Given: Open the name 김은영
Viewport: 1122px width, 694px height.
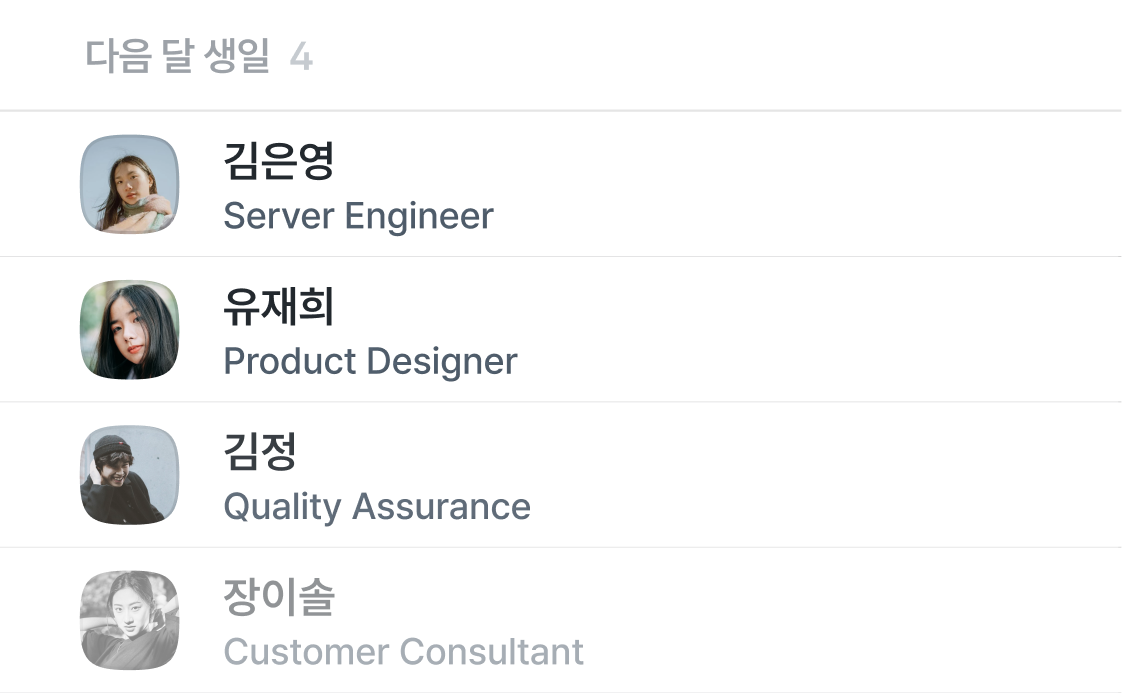Looking at the screenshot, I should pyautogui.click(x=278, y=162).
